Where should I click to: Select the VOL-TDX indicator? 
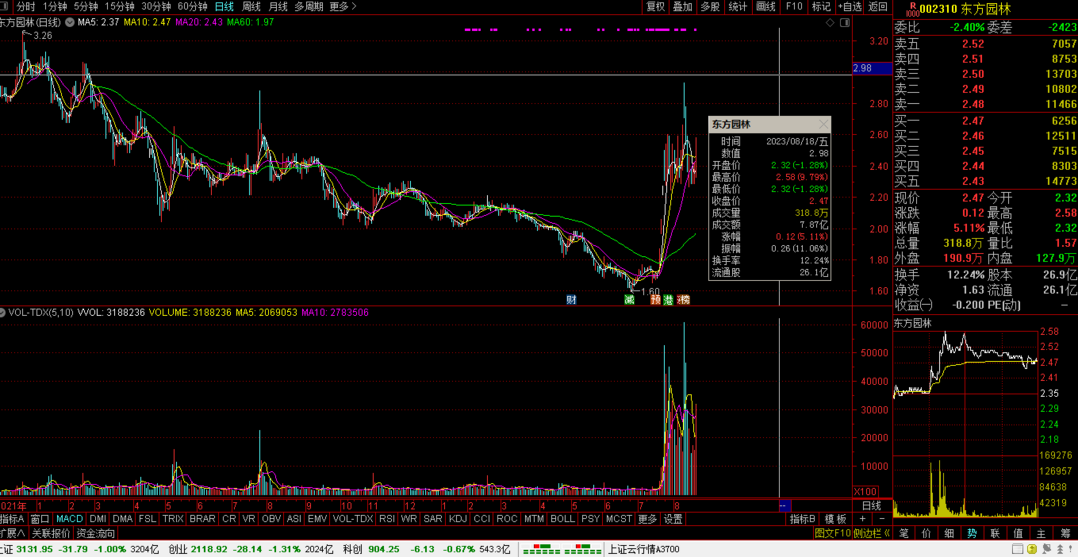click(353, 519)
